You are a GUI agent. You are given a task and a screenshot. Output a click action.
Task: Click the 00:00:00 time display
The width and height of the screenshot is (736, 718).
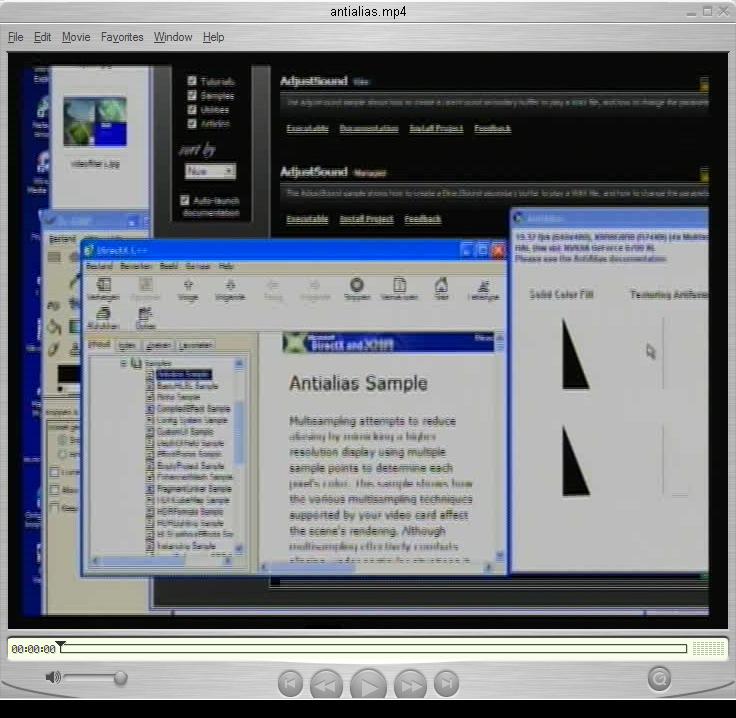pyautogui.click(x=33, y=649)
